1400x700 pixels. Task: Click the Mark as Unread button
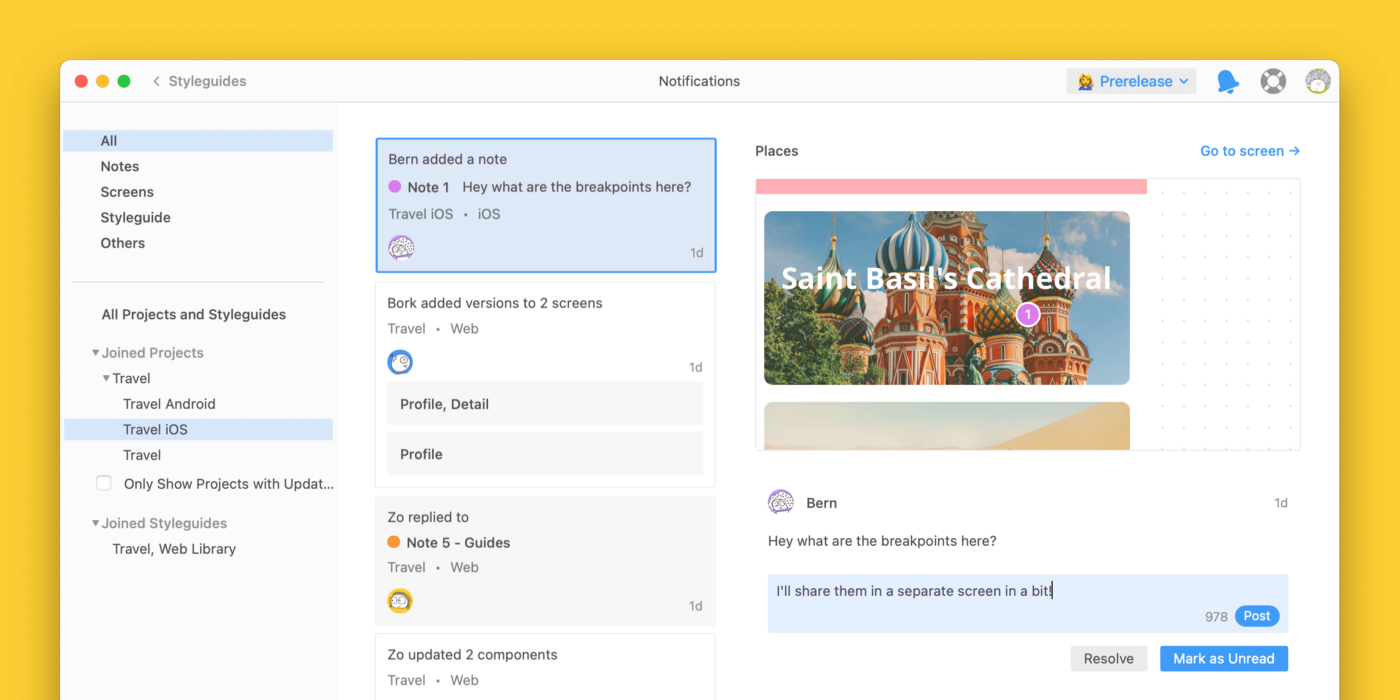pyautogui.click(x=1224, y=658)
